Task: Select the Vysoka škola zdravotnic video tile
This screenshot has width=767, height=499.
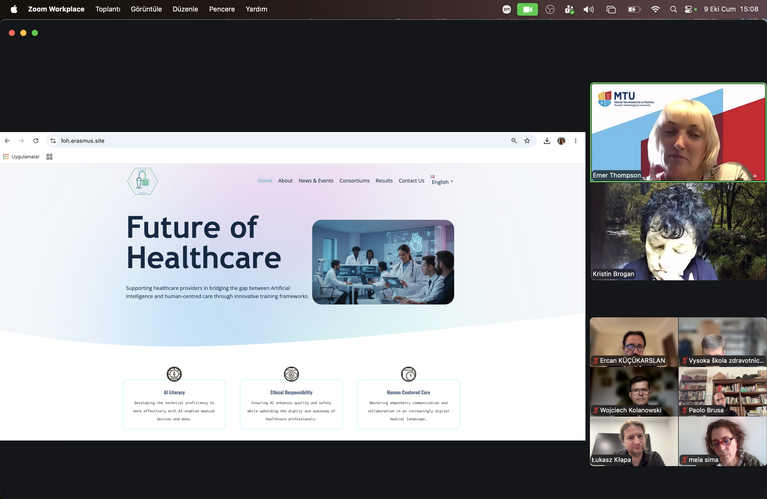Action: (x=722, y=342)
